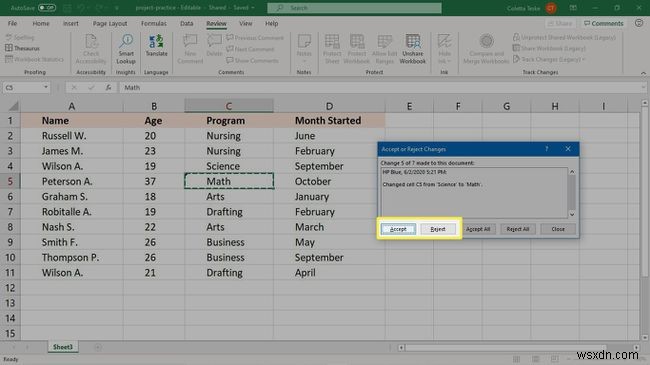
Task: Open the Formulas tab
Action: 154,24
